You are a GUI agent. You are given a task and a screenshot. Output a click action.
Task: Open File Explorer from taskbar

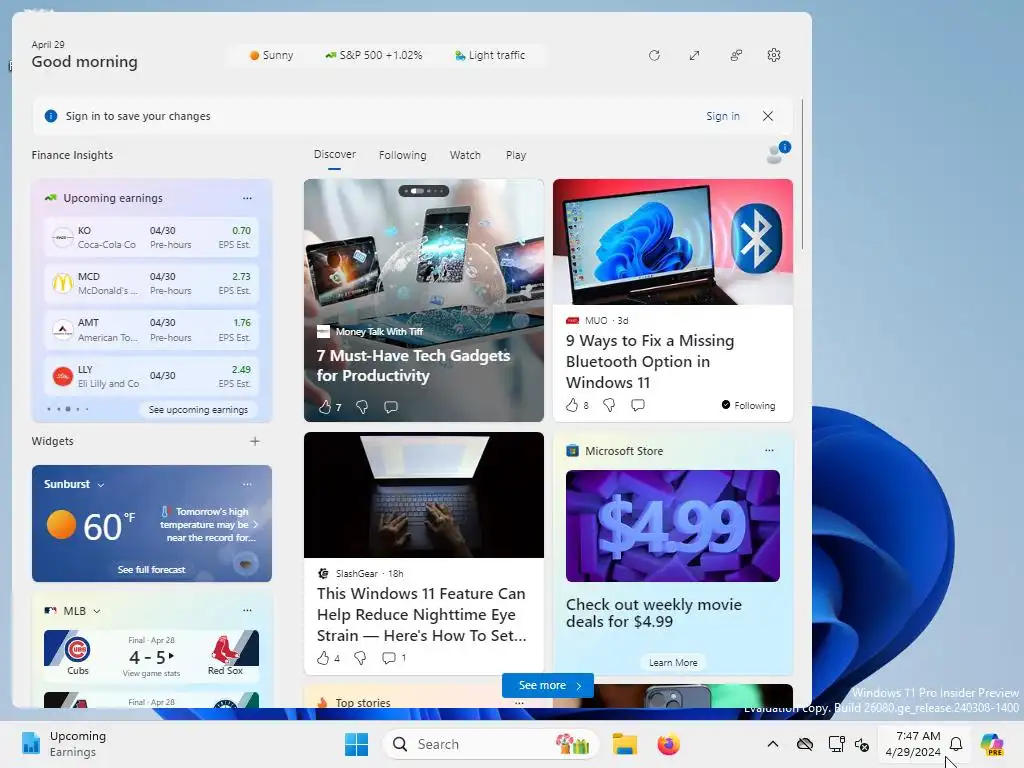pos(624,744)
